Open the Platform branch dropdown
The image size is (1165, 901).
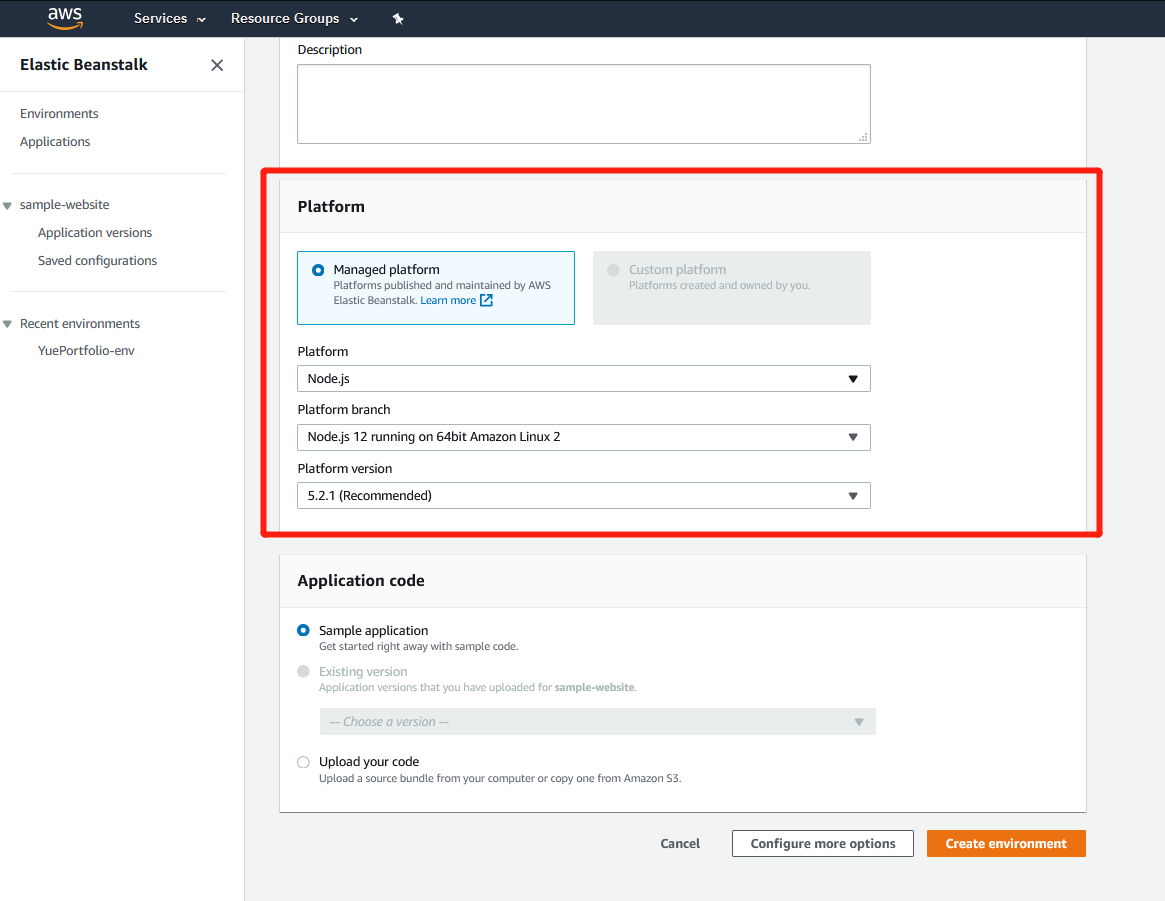point(584,438)
